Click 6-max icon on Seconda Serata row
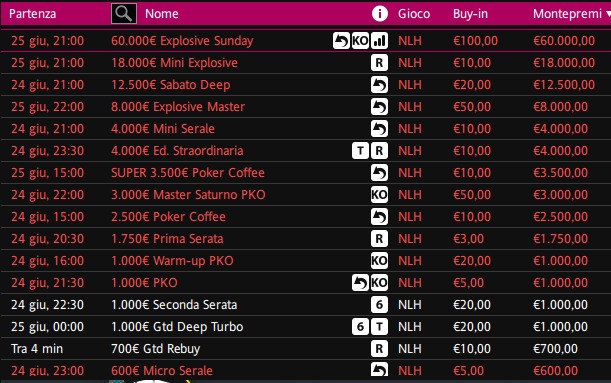The height and width of the screenshot is (383, 611). (x=379, y=305)
